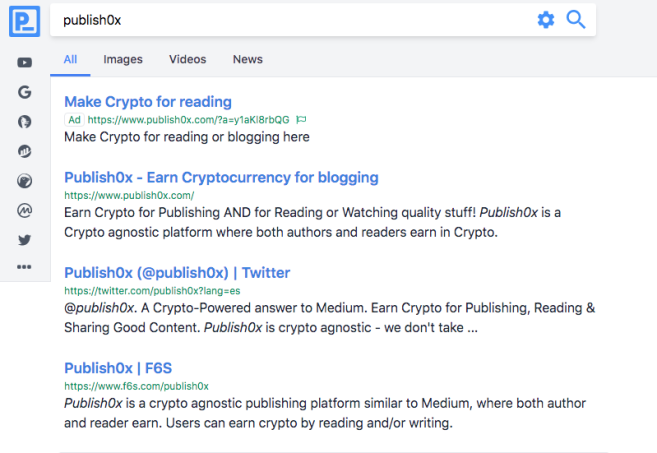Select the All results tab

click(70, 60)
